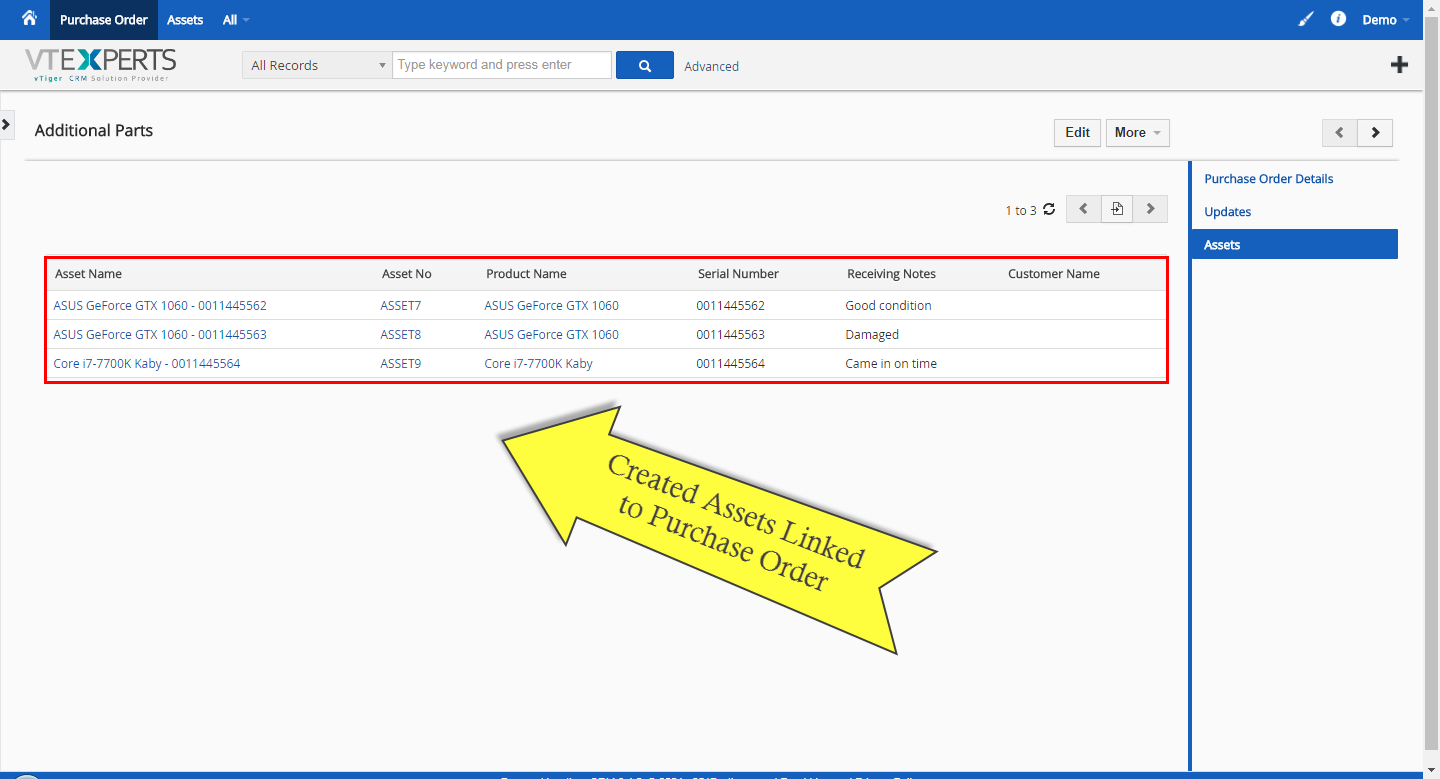The width and height of the screenshot is (1440, 779).
Task: Click the Edit button
Action: click(1078, 132)
